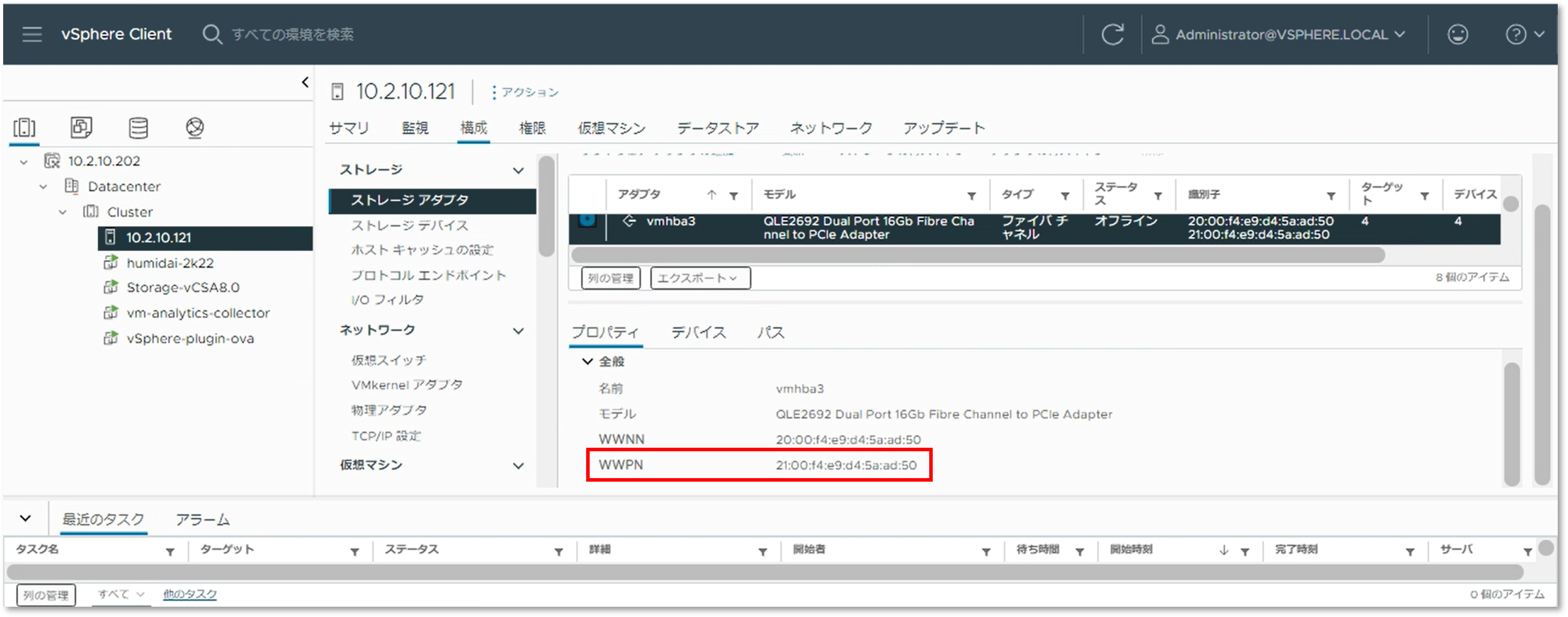Open the 監視 tab

pyautogui.click(x=414, y=128)
